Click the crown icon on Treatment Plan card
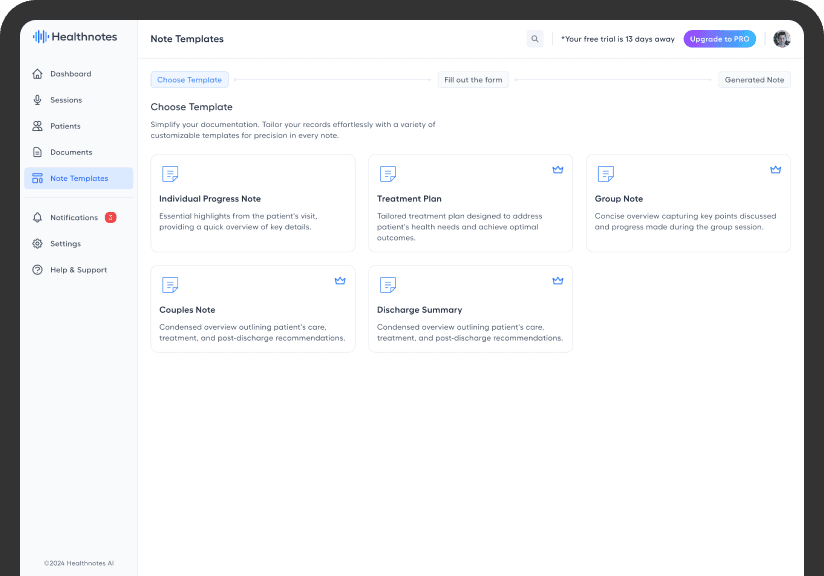 (558, 170)
